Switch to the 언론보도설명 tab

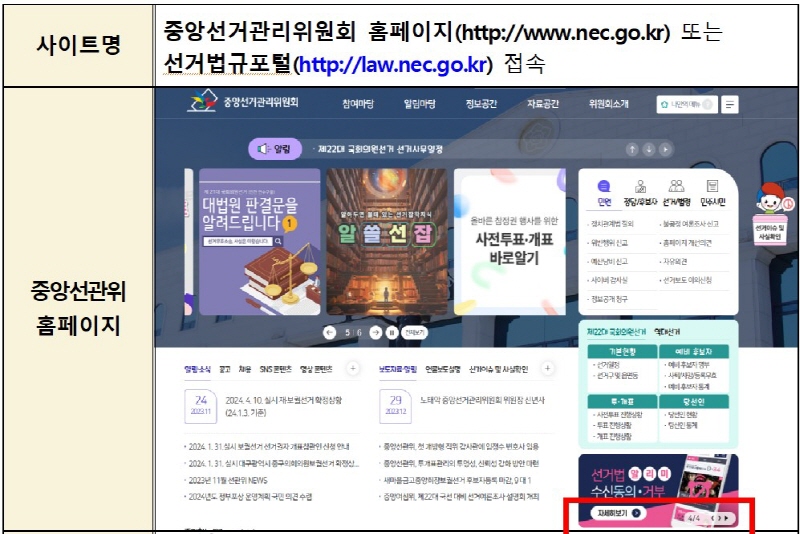(443, 369)
